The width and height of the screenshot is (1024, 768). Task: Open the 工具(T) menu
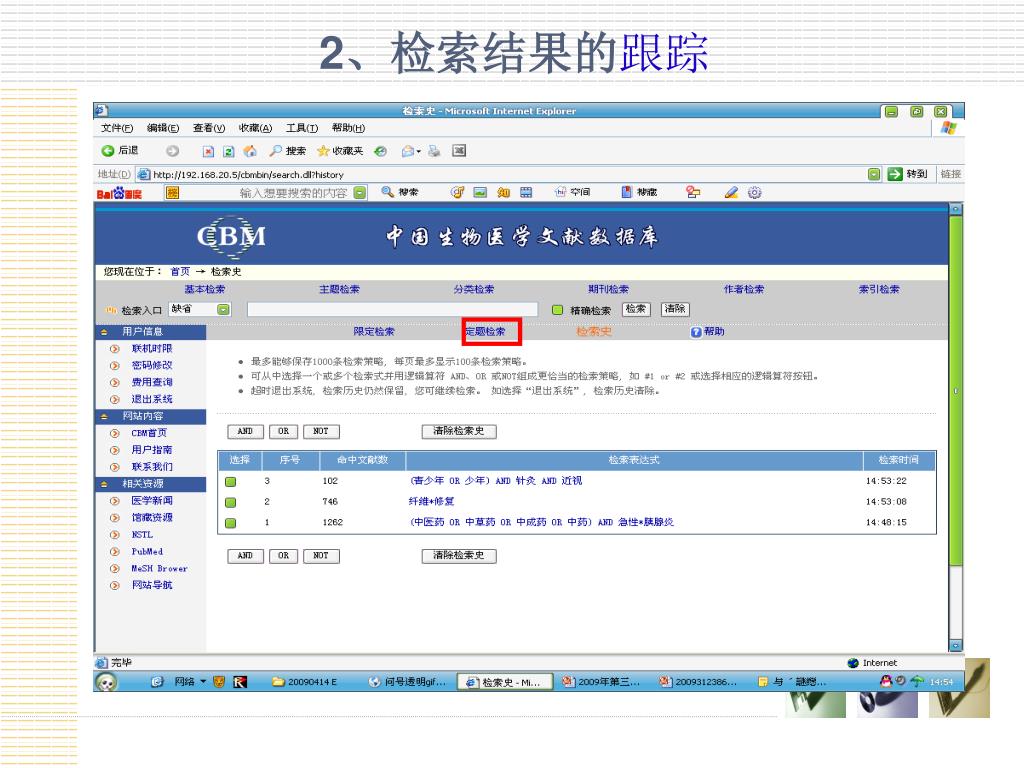(x=302, y=128)
